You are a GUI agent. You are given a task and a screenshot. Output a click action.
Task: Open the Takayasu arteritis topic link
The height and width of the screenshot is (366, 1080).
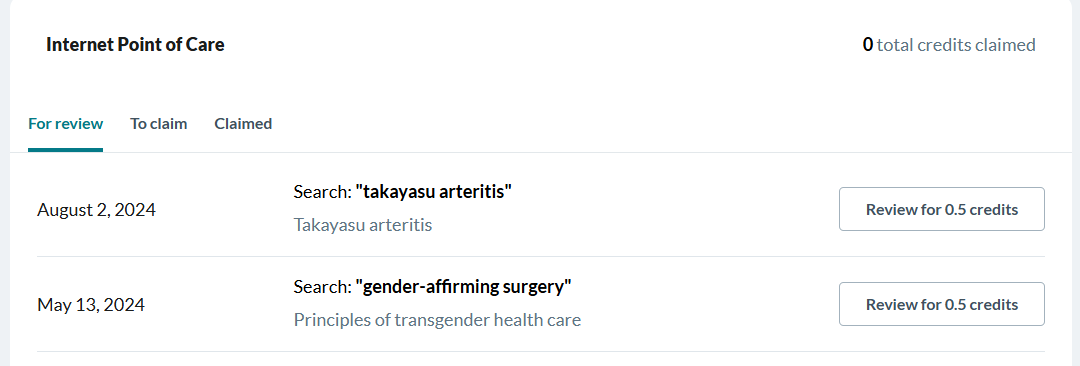[x=363, y=225]
